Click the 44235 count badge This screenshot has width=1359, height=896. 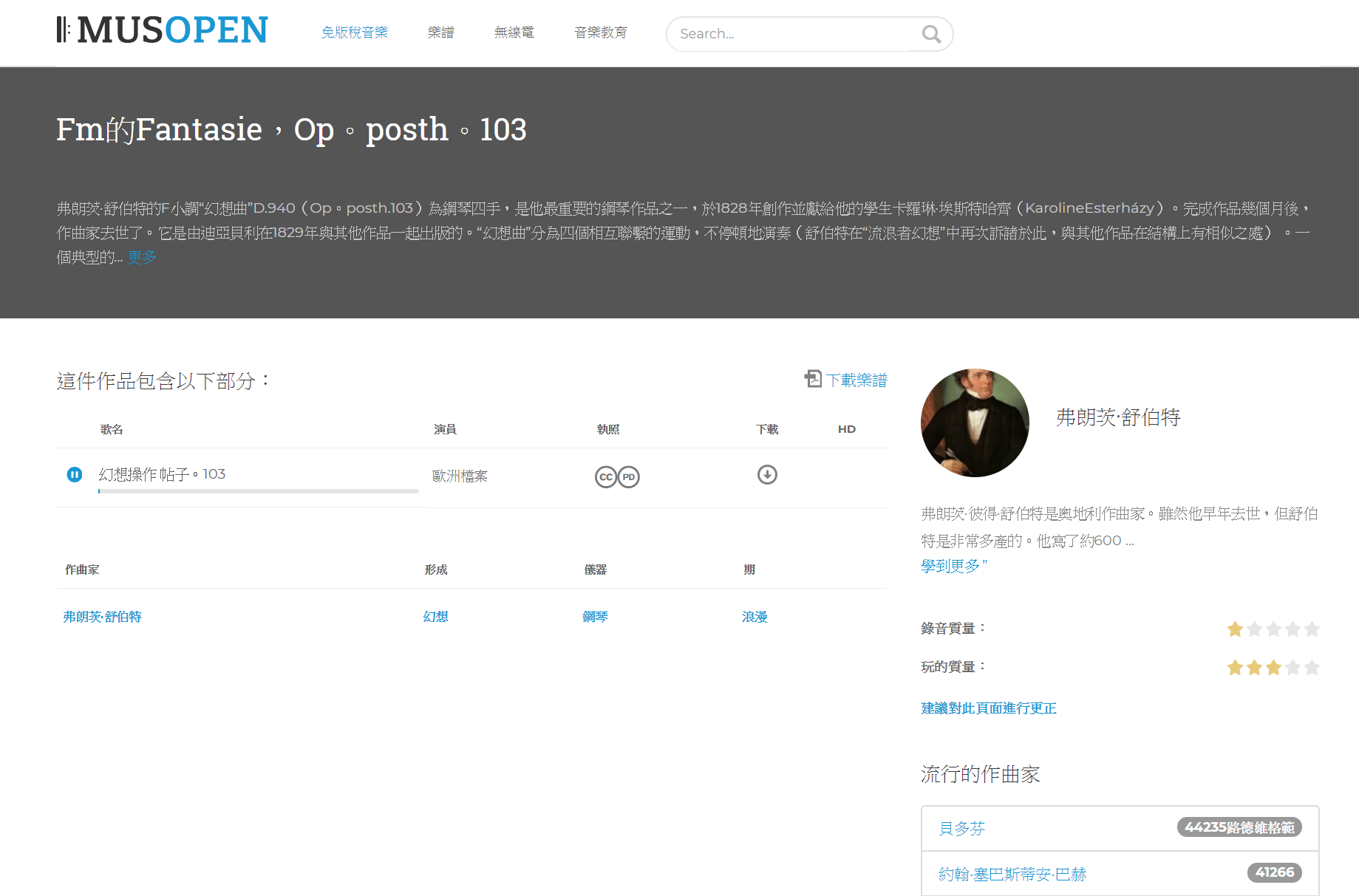[1239, 827]
